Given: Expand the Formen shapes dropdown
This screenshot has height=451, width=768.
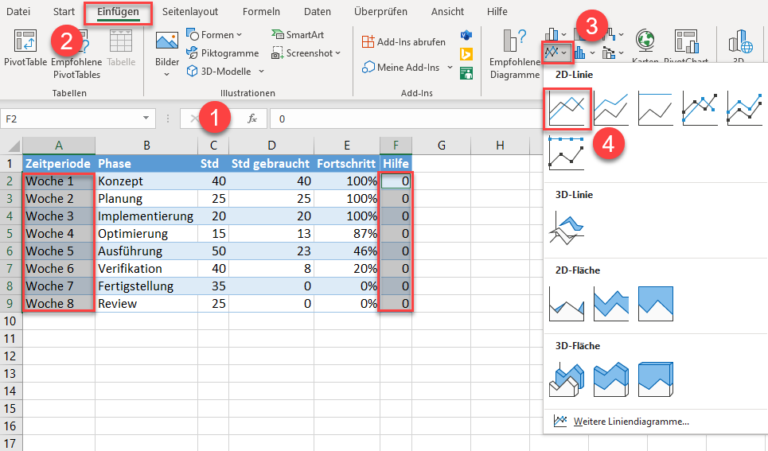Looking at the screenshot, I should [x=239, y=35].
